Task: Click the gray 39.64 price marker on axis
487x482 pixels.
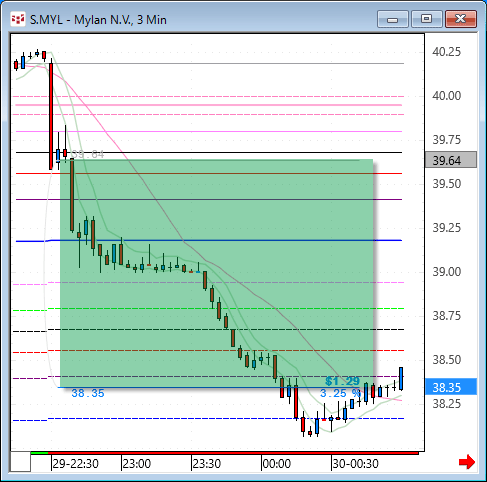Action: point(451,160)
